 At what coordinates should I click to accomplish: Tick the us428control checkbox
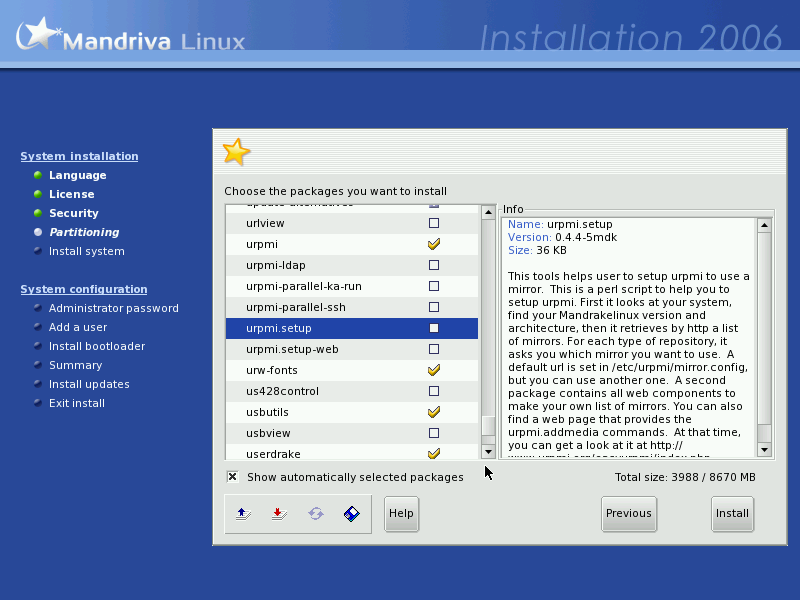click(434, 391)
